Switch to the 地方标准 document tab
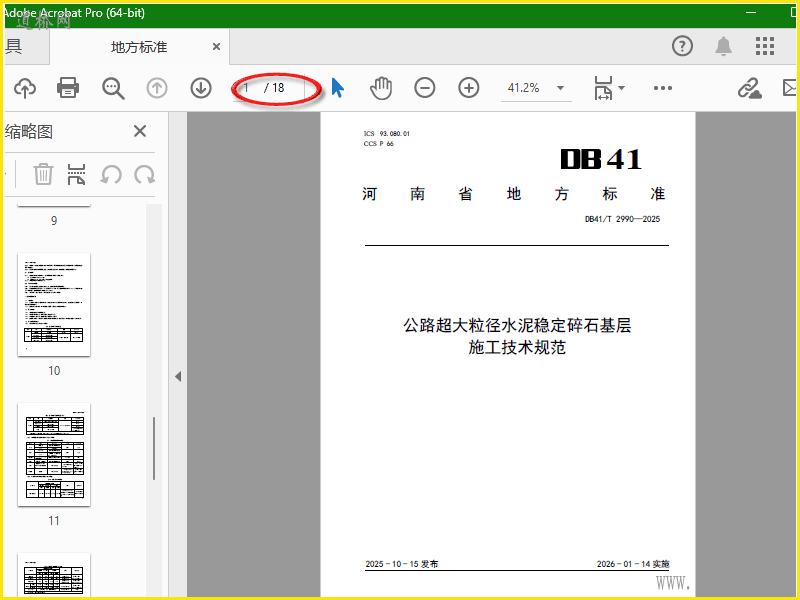 click(x=139, y=47)
